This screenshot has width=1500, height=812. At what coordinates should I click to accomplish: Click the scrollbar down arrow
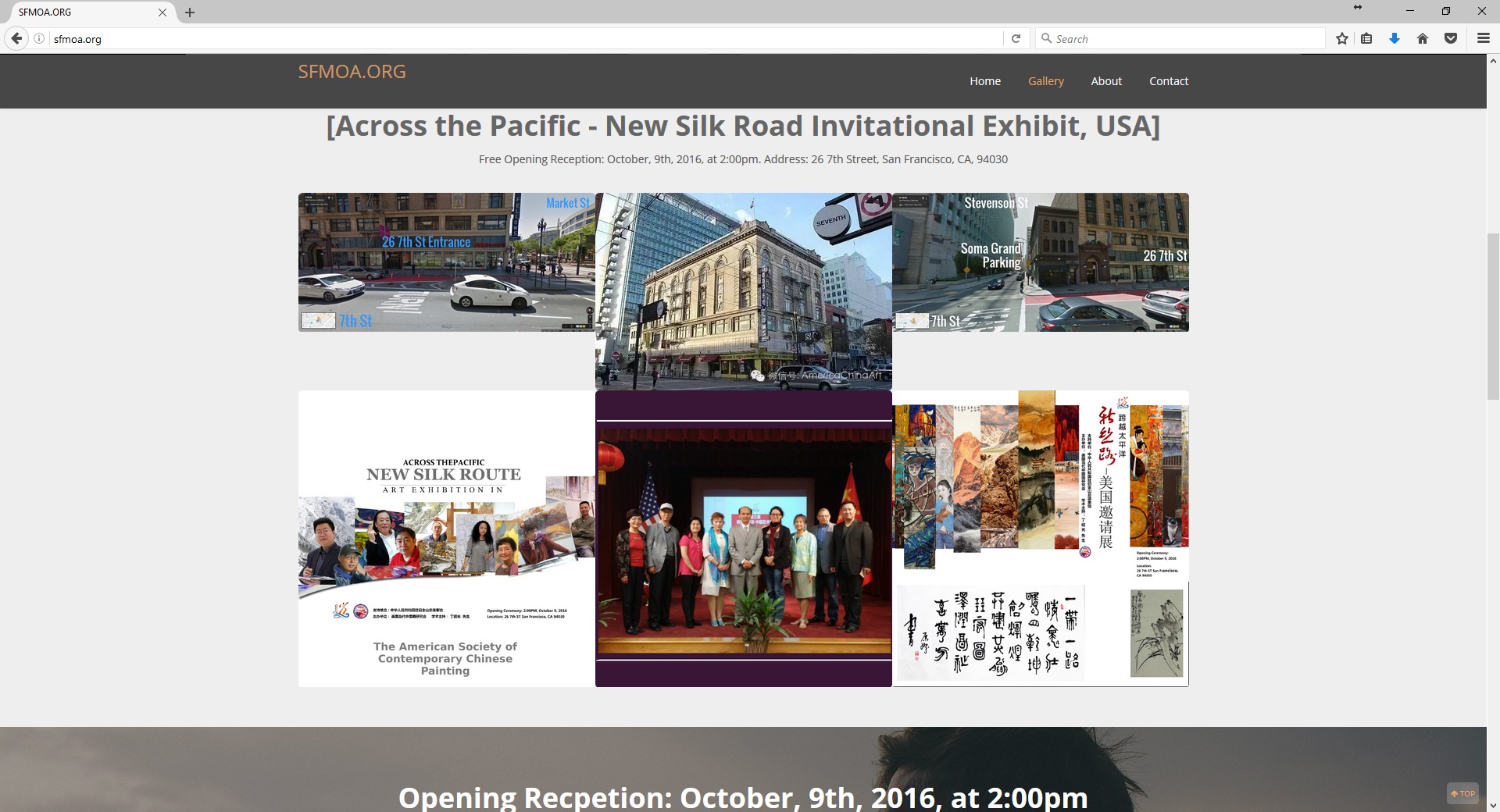(x=1493, y=805)
